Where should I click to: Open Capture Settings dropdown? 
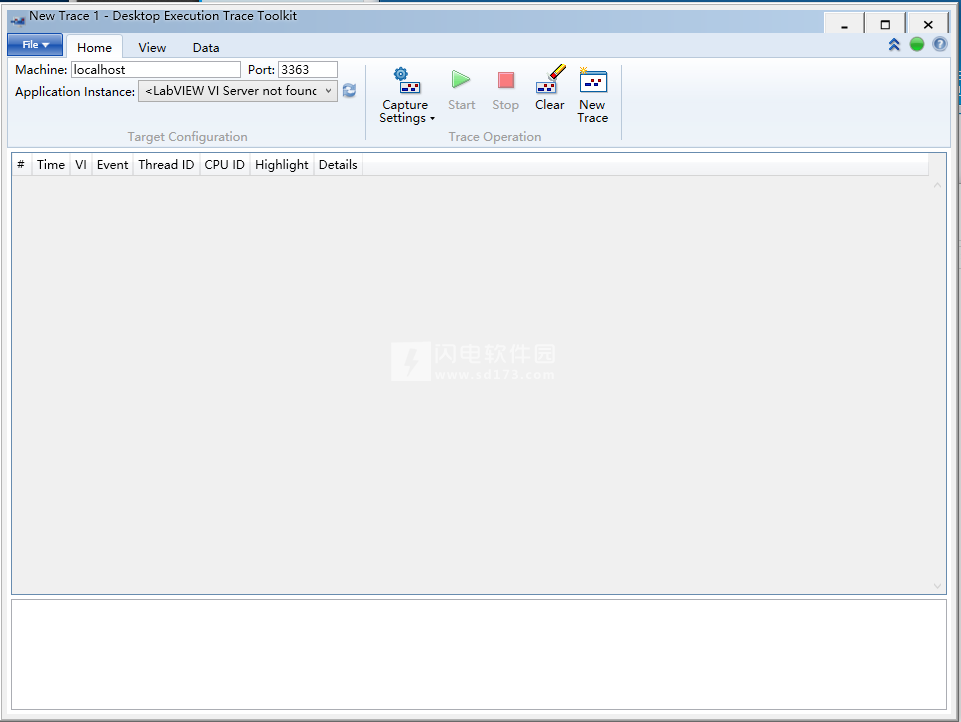tap(406, 95)
